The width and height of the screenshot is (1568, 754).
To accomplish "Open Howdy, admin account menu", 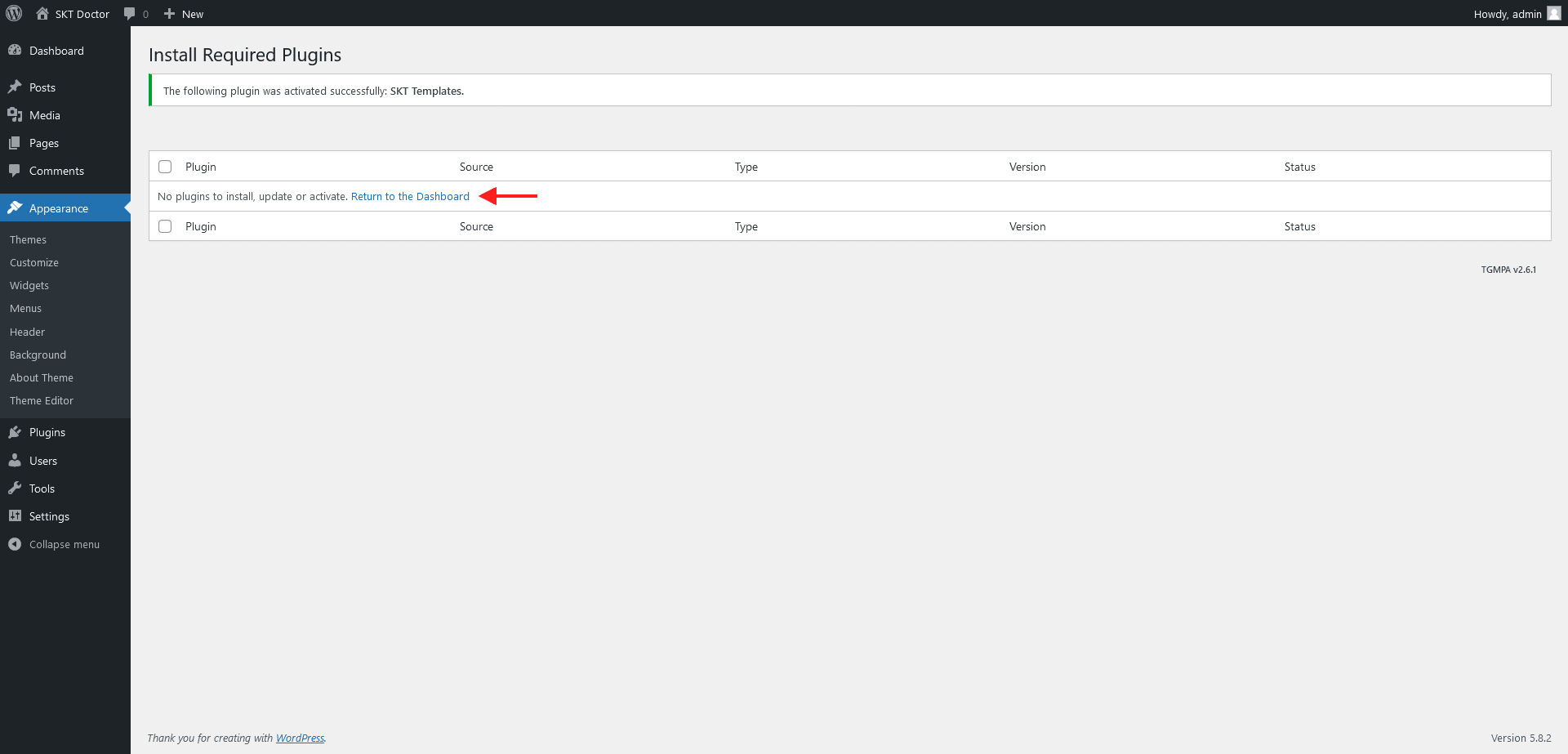I will [1507, 14].
